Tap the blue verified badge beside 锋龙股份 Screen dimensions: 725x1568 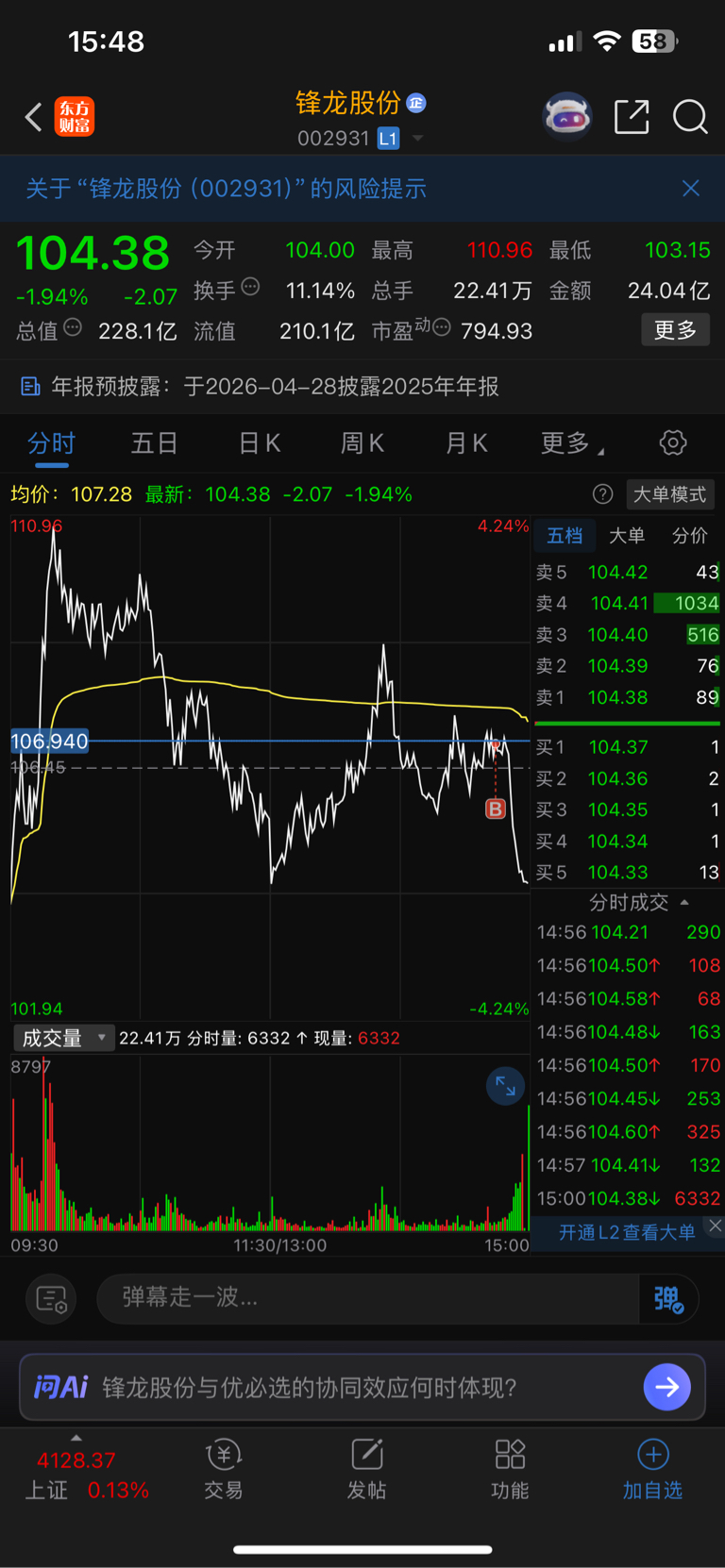point(416,103)
